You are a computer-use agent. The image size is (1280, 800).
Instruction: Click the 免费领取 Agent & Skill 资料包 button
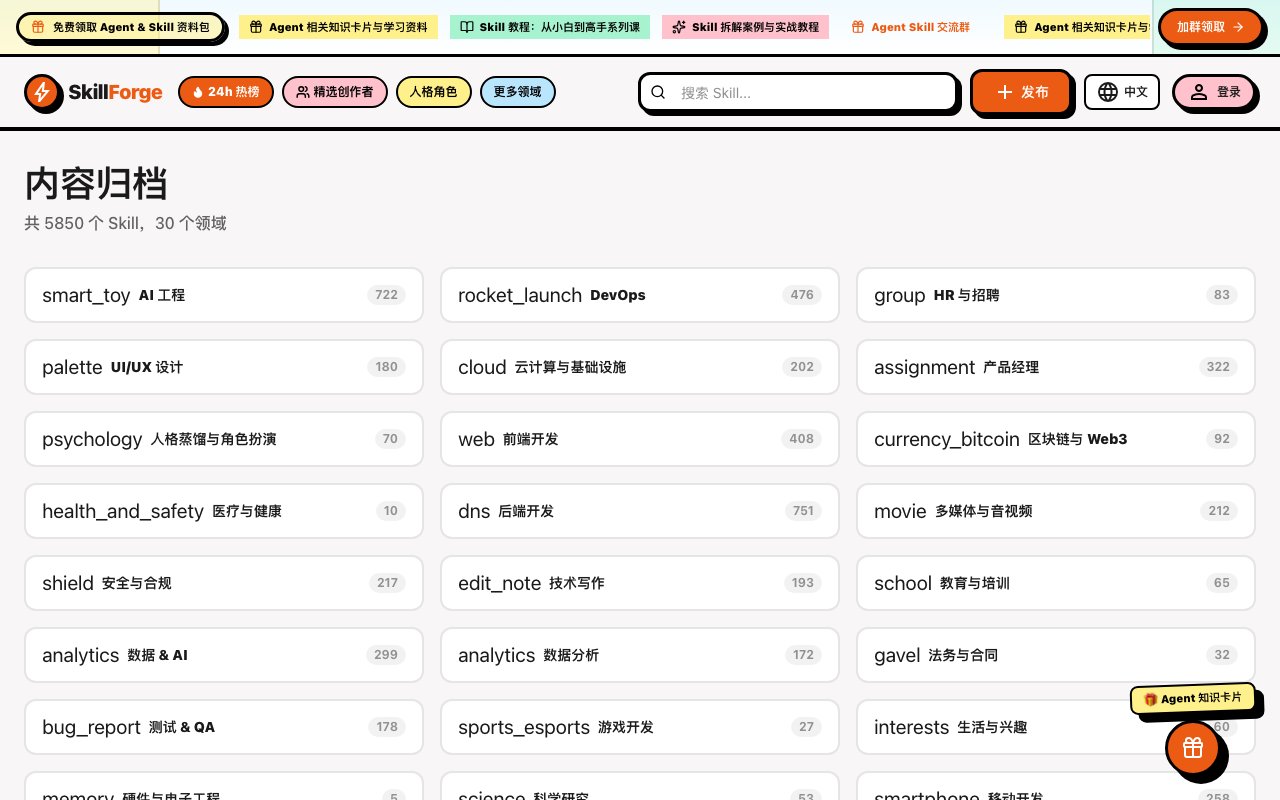point(120,27)
